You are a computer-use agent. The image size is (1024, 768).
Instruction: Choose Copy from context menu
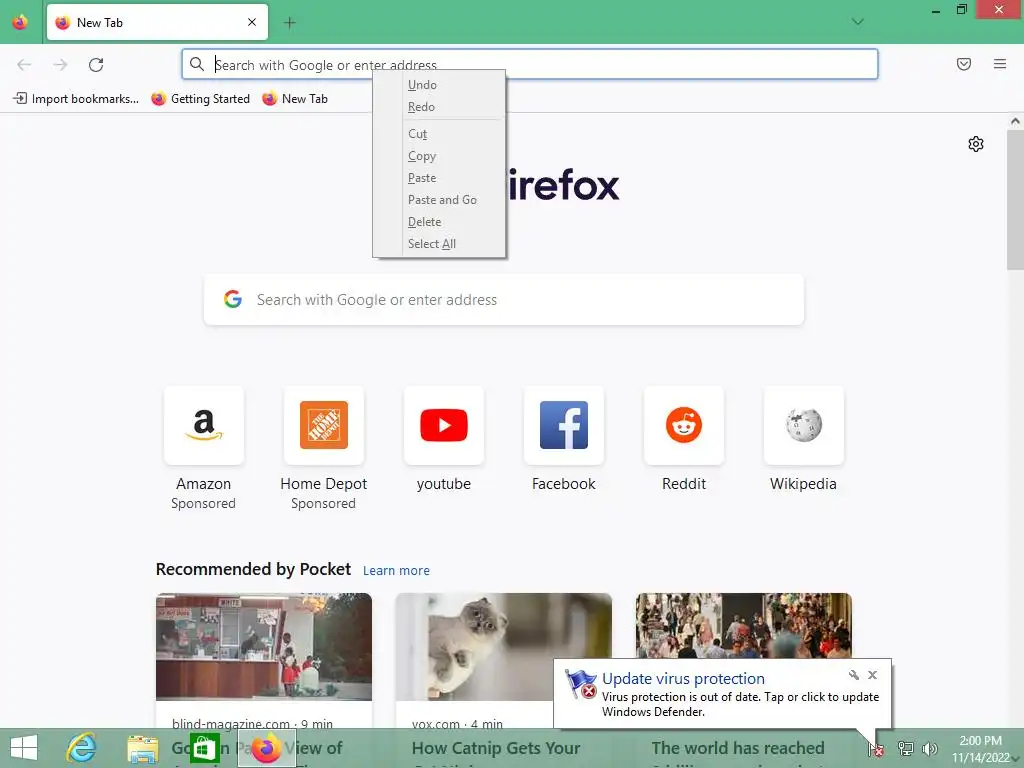click(x=439, y=156)
